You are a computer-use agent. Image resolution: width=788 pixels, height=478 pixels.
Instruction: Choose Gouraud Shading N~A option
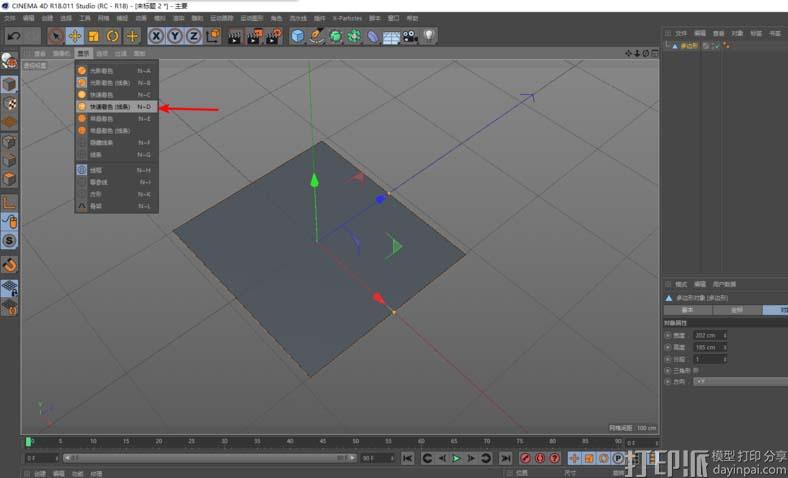tap(117, 71)
